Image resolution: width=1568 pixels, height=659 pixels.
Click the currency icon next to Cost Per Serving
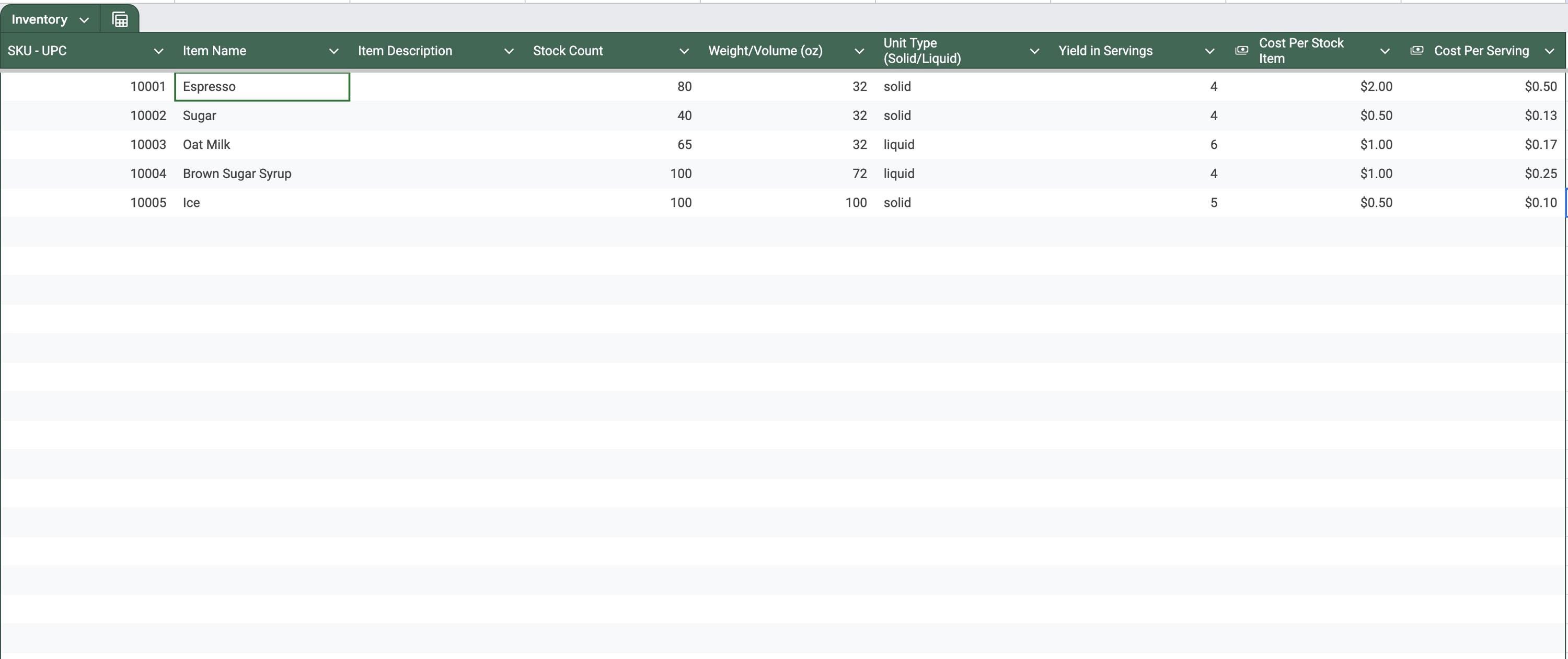pyautogui.click(x=1417, y=51)
